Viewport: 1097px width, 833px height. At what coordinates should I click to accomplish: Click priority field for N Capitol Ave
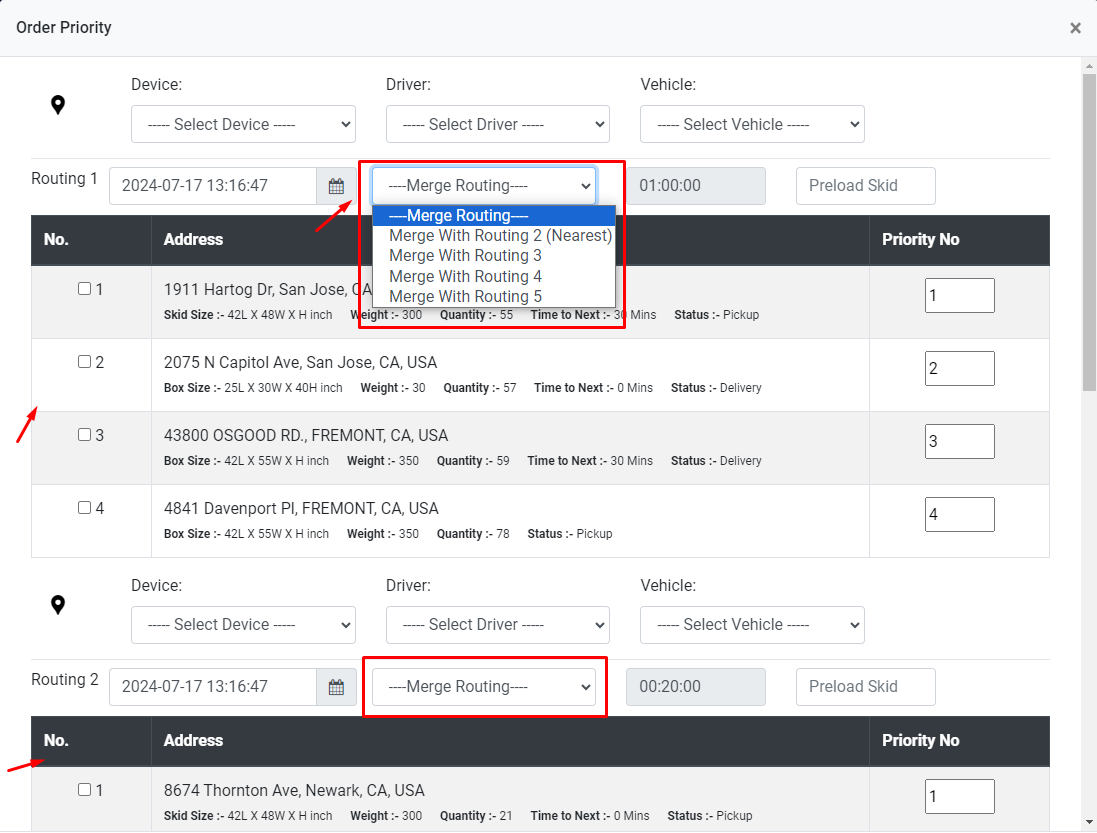959,369
